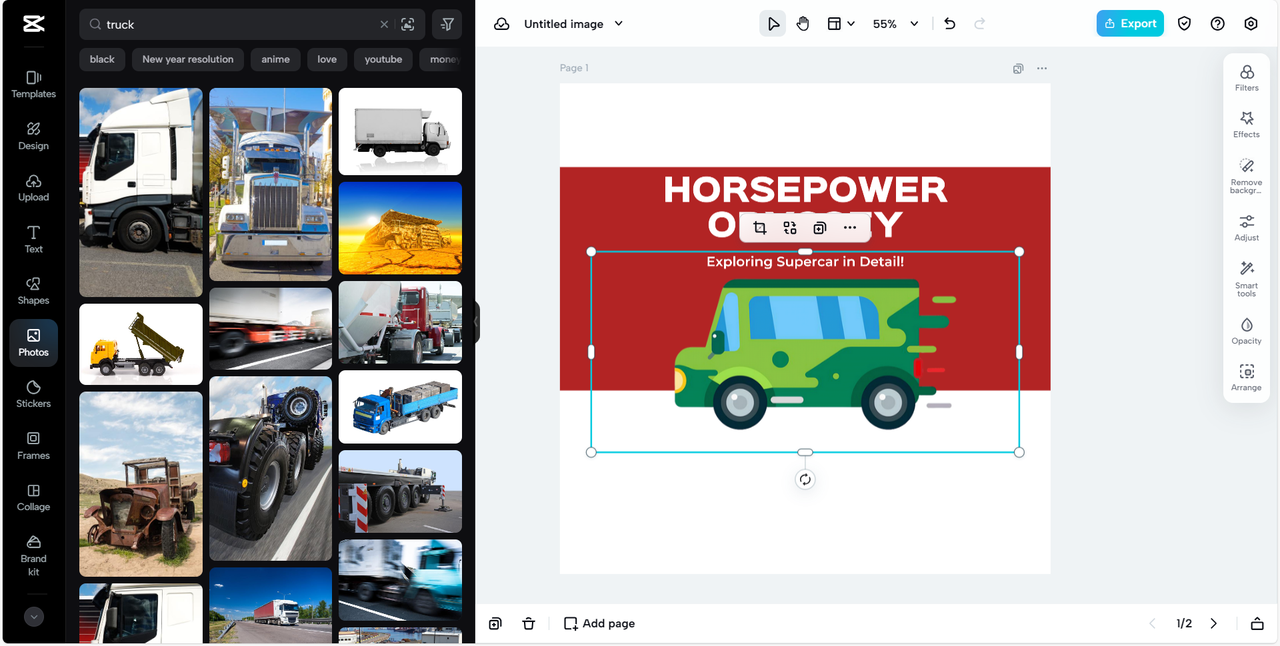Open the Opacity control
The width and height of the screenshot is (1280, 646).
[x=1247, y=331]
